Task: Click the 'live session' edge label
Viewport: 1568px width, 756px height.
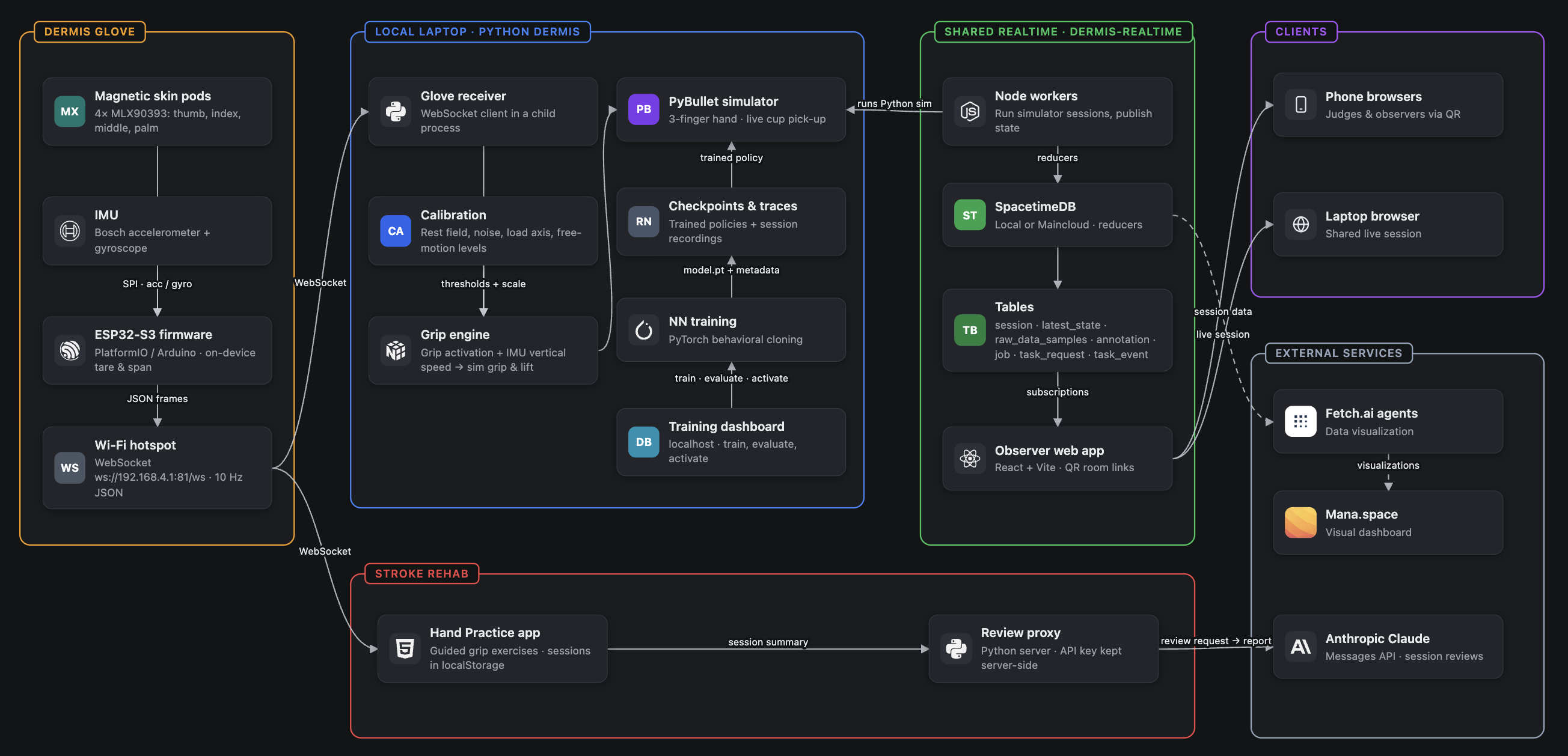Action: point(1222,335)
